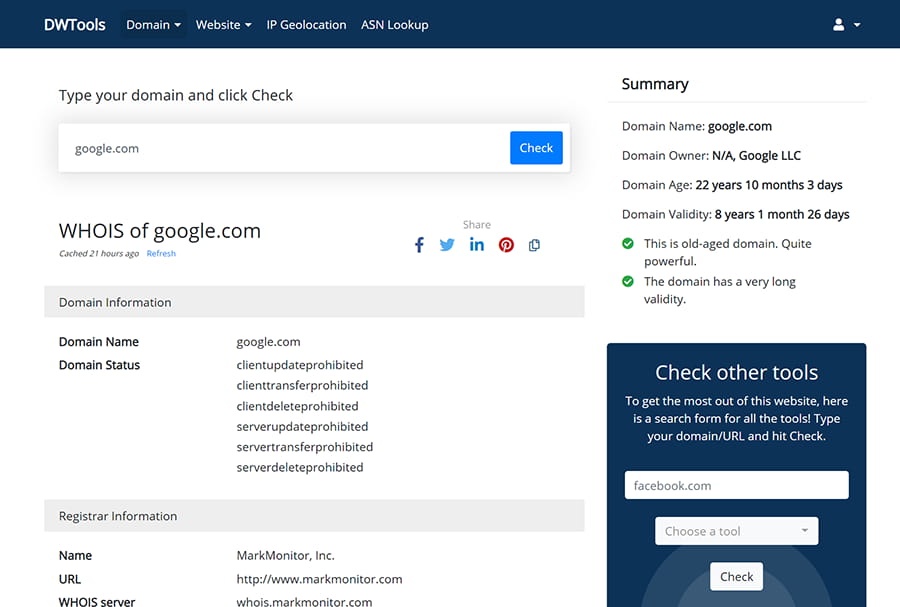The height and width of the screenshot is (607, 900).
Task: Click Domain Name value google.com in table
Action: coord(268,342)
